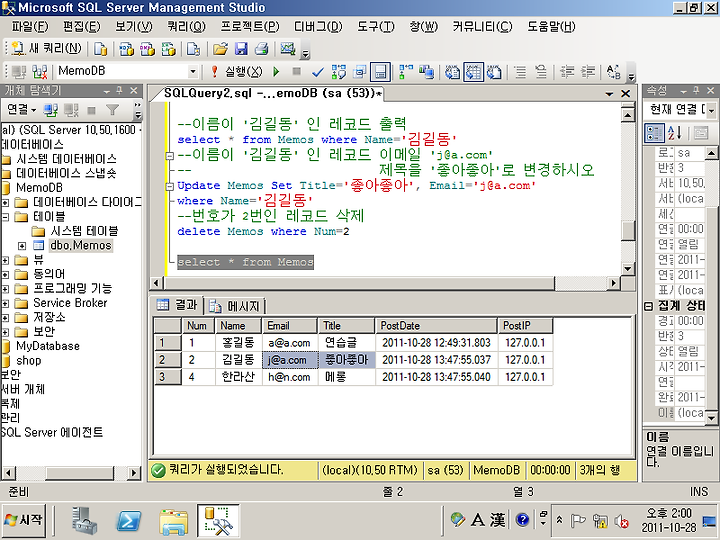This screenshot has width=720, height=540.
Task: Click the Save floppy disk icon
Action: click(x=241, y=49)
